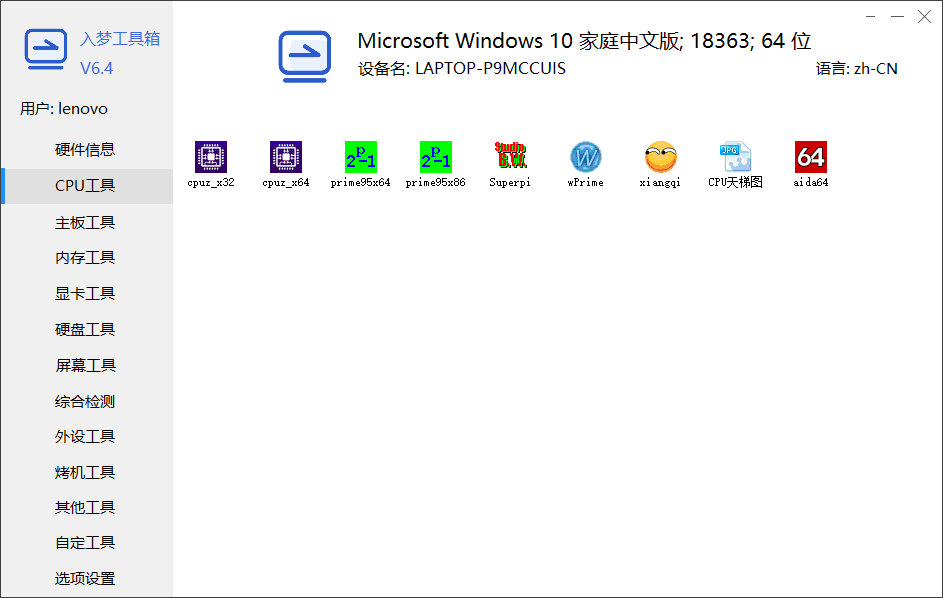Select 综合检测 from the sidebar

pos(87,400)
